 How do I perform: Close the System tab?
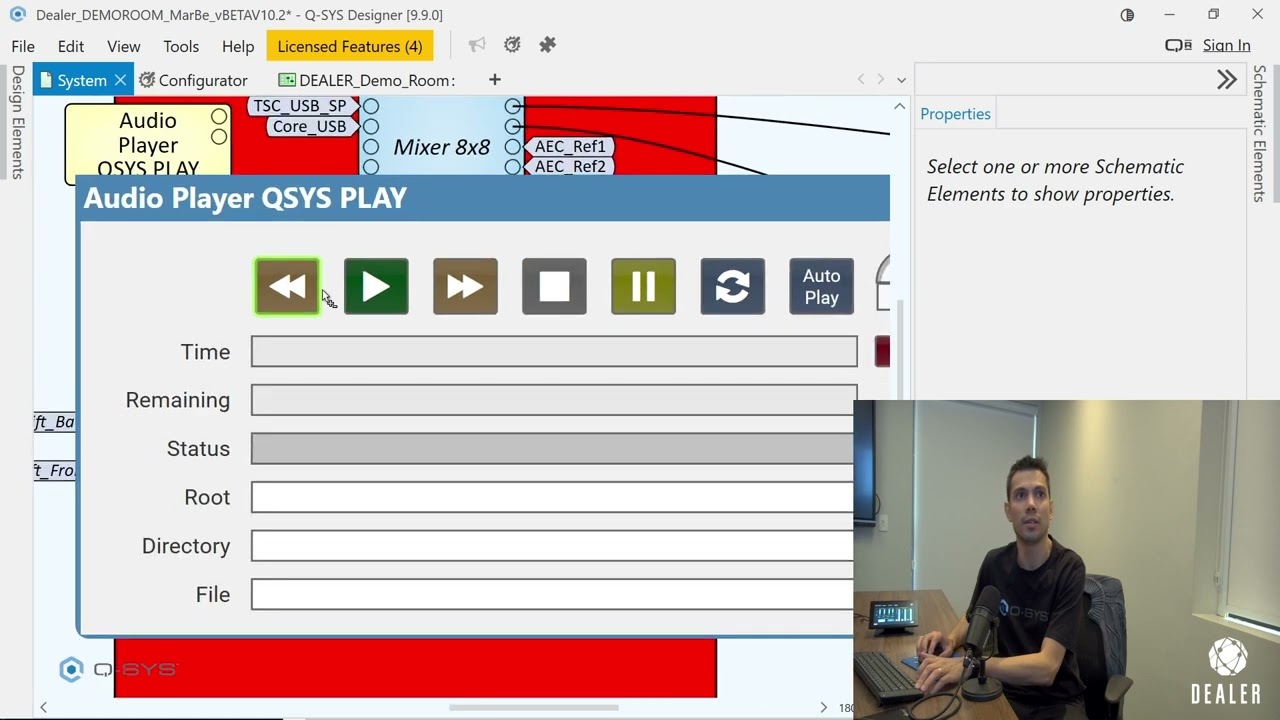121,80
